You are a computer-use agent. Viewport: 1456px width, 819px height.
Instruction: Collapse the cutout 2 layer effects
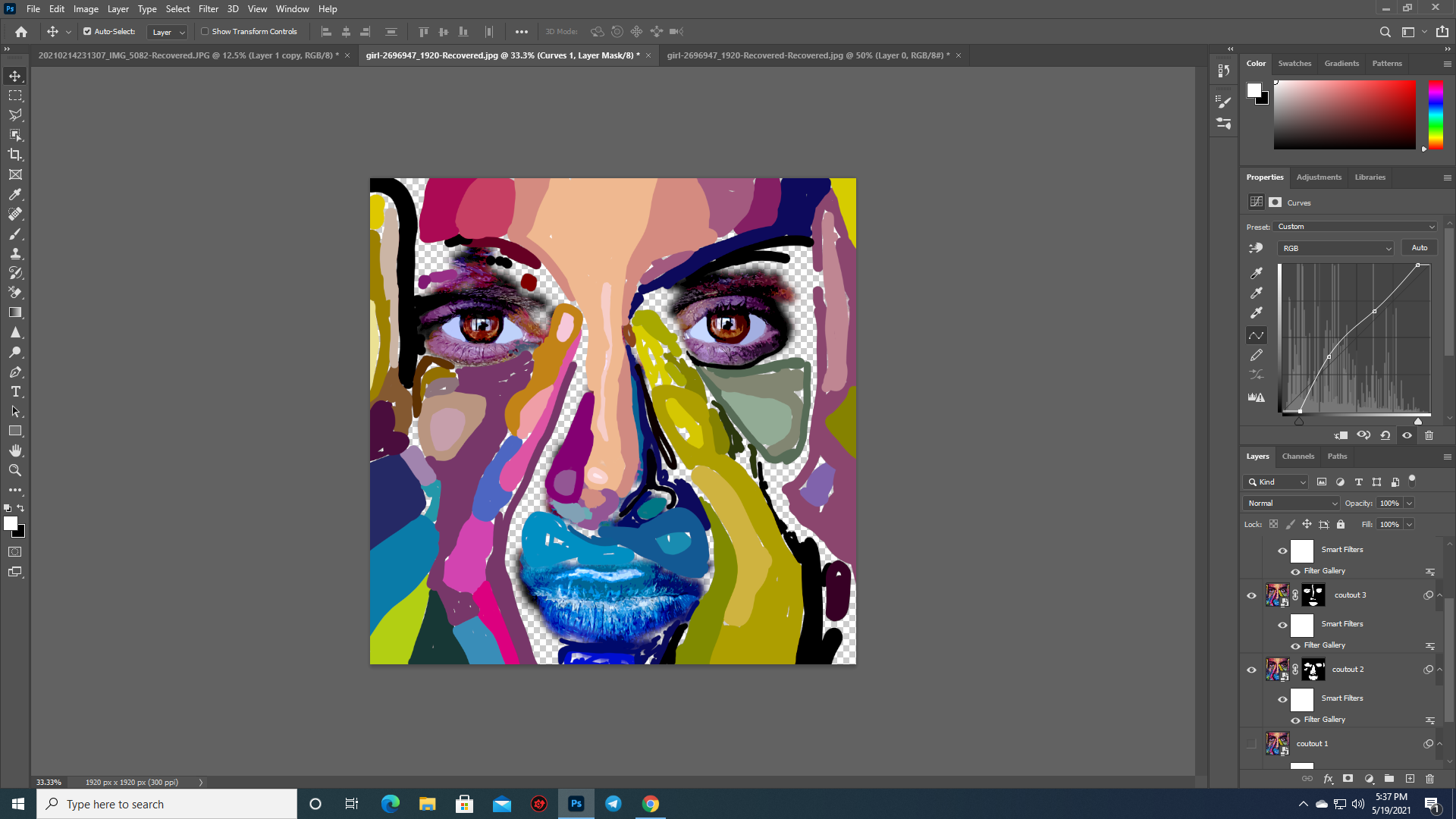(1439, 670)
